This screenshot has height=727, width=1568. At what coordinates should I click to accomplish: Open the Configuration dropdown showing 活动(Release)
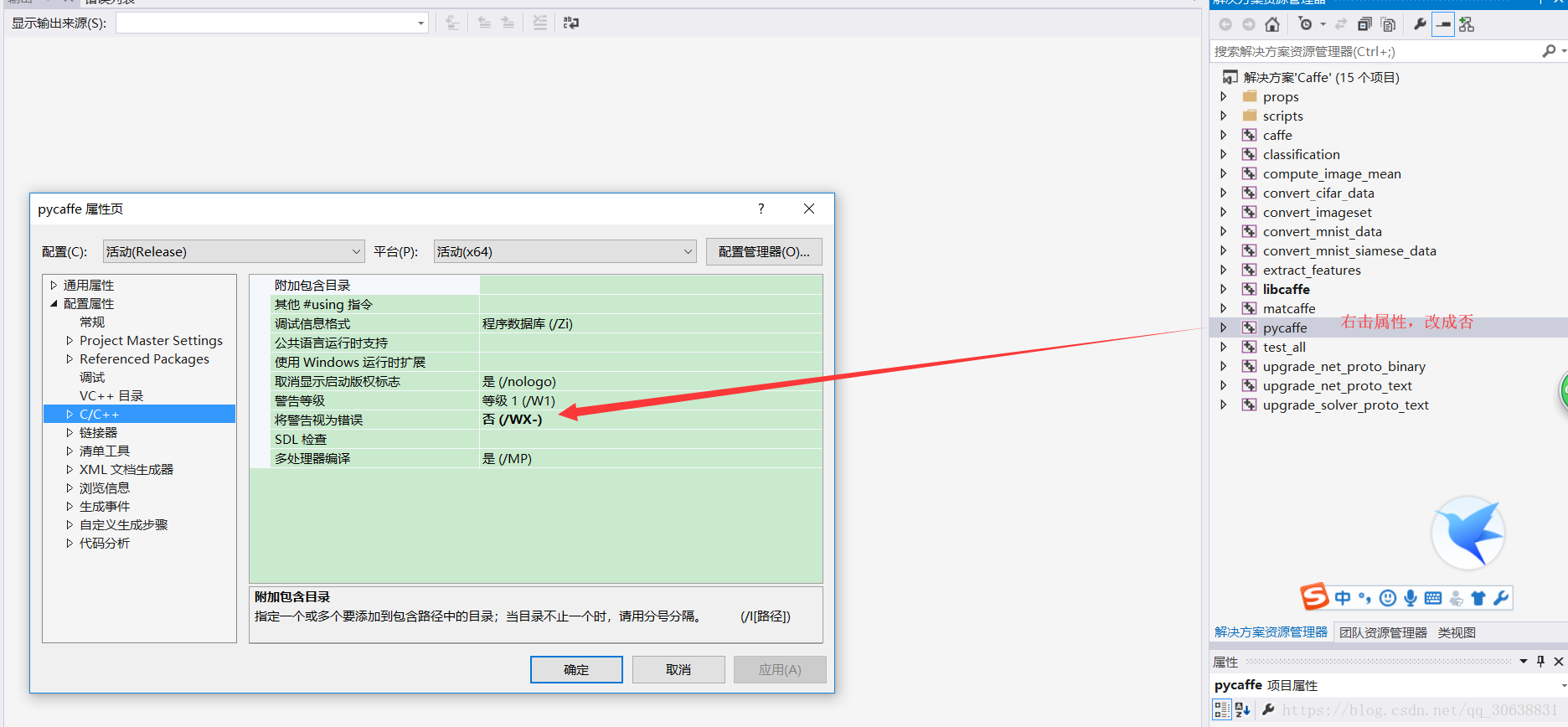[234, 251]
